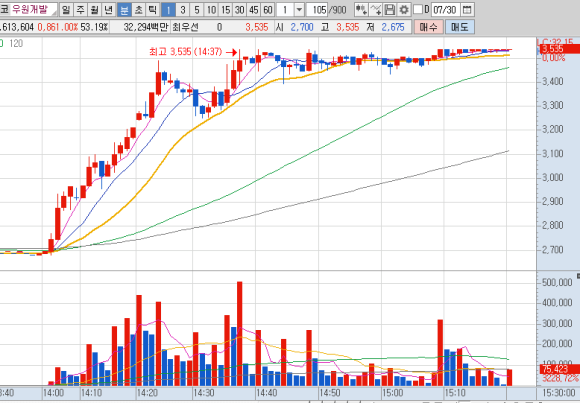Choose the 45-minute interval button
580x403 pixels.
click(x=254, y=10)
